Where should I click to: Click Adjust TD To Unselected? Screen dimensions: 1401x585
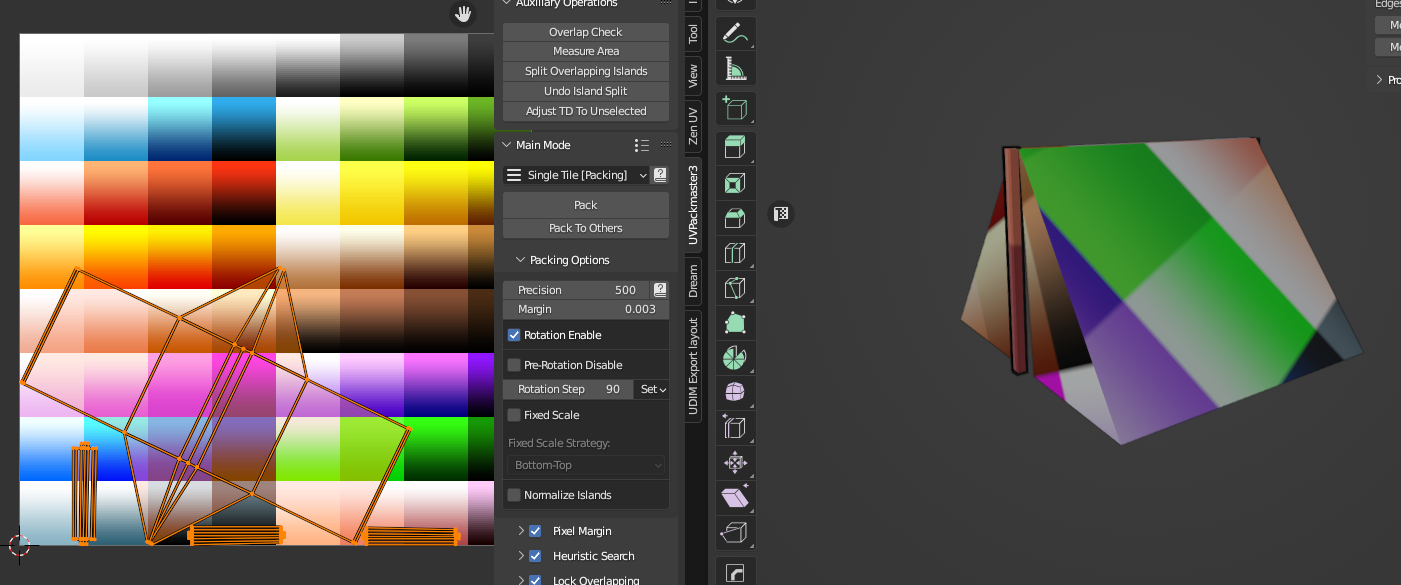coord(586,111)
